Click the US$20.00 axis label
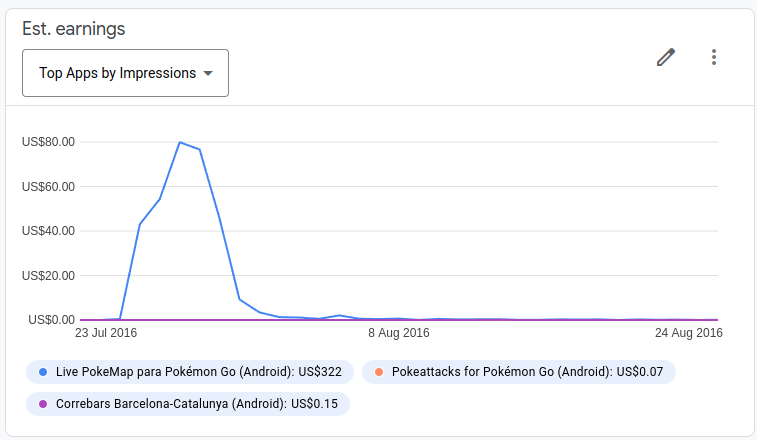The image size is (757, 440). 48,275
